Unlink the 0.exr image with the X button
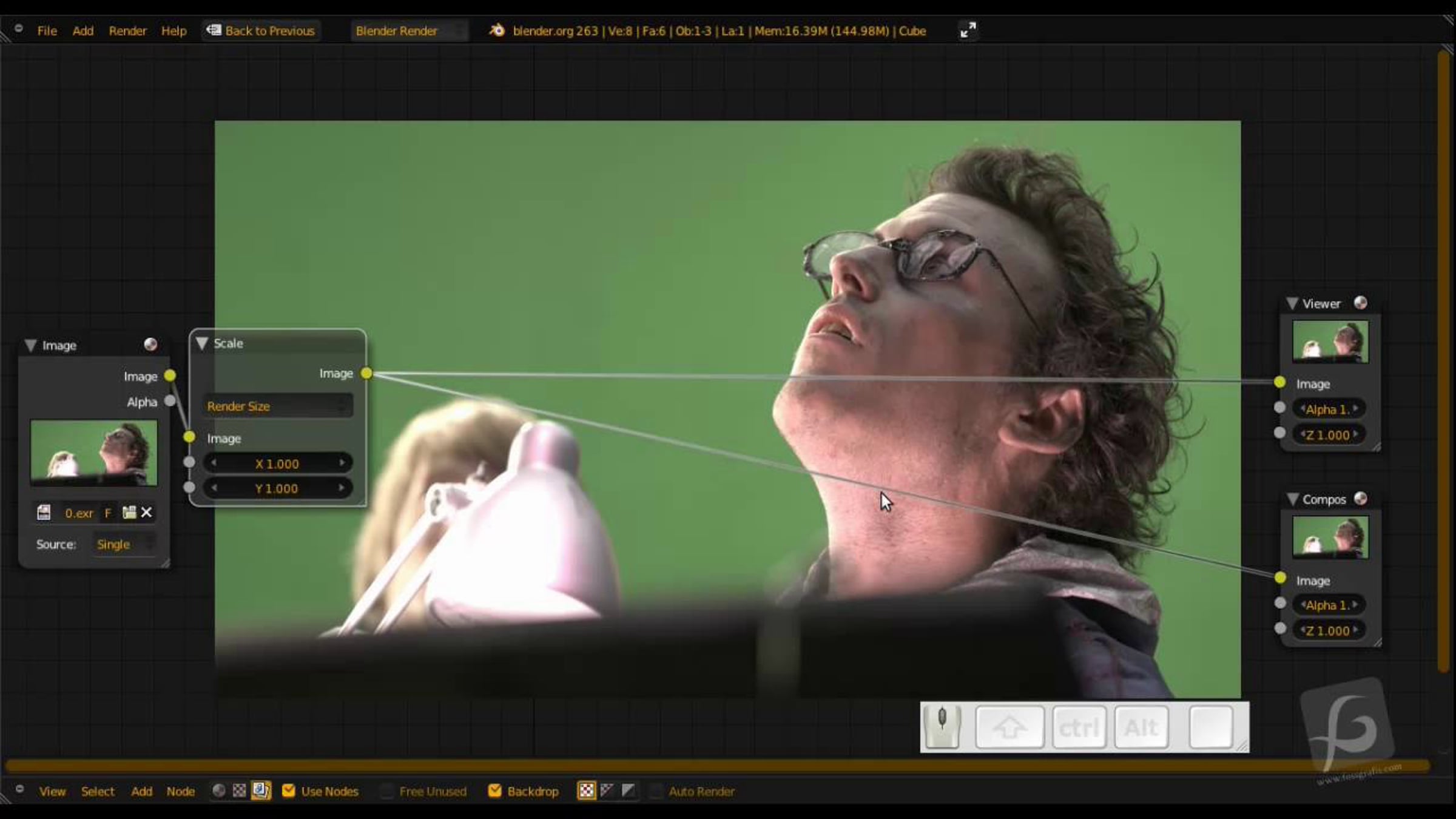This screenshot has height=819, width=1456. click(x=147, y=513)
